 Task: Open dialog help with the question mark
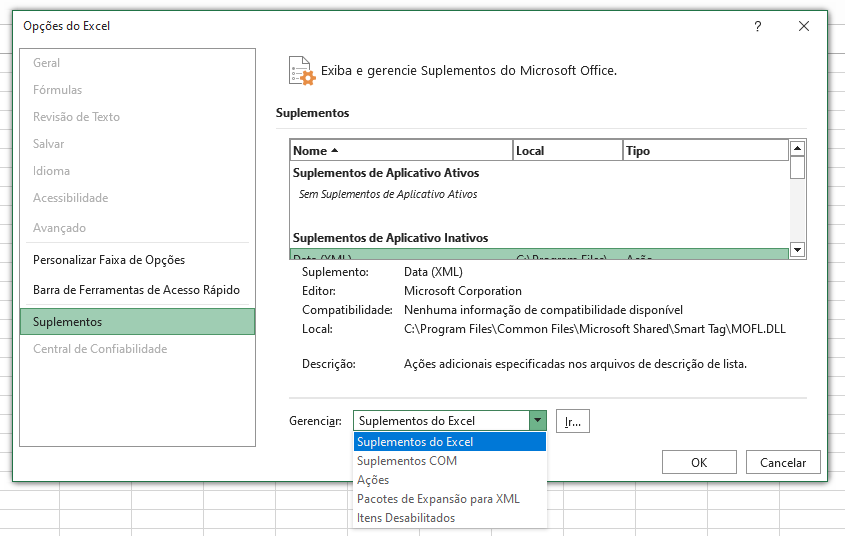point(758,26)
